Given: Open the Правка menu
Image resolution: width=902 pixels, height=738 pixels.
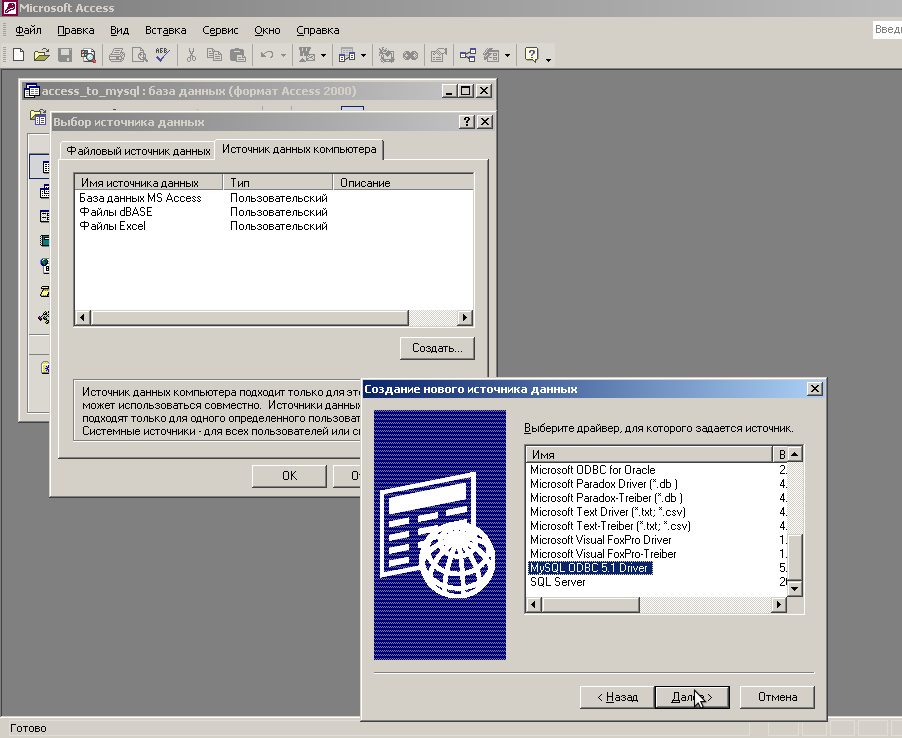Looking at the screenshot, I should point(75,30).
